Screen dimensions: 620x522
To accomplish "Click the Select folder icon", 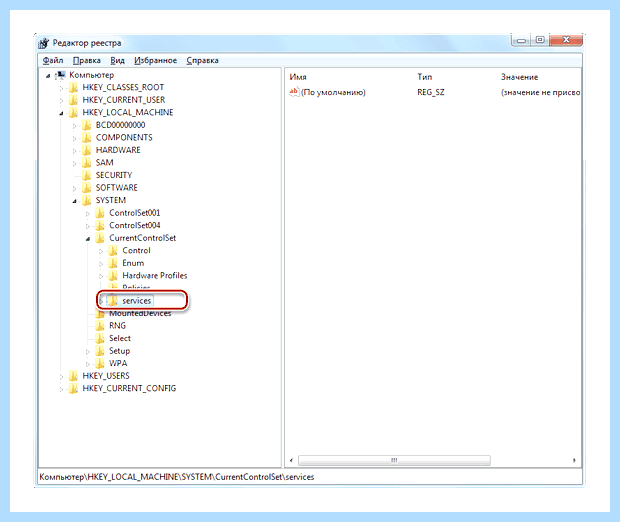I will point(100,339).
